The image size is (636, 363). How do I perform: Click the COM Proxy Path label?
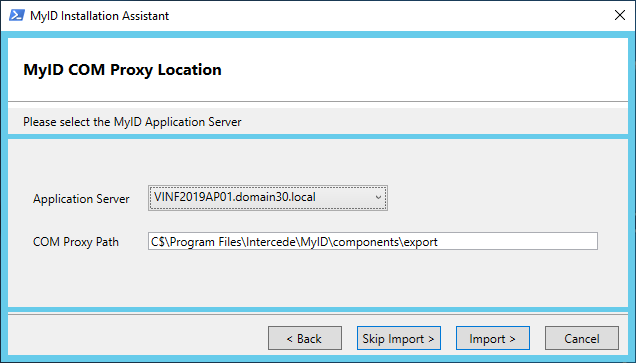[x=76, y=242]
